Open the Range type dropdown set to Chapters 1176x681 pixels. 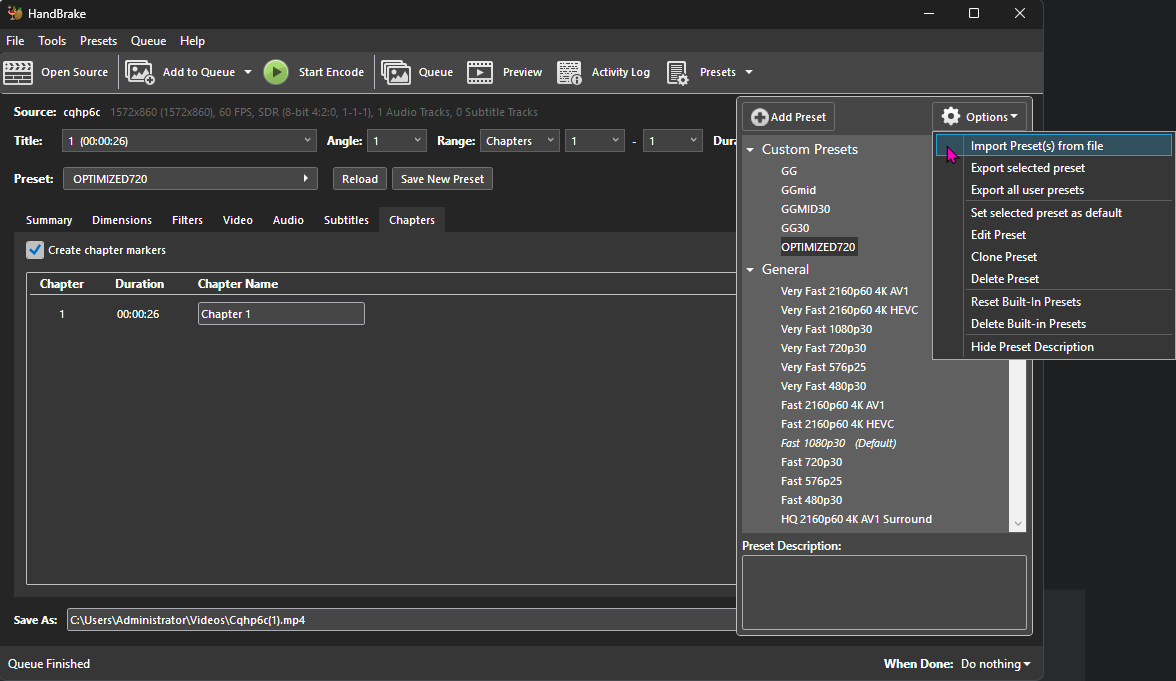(520, 140)
